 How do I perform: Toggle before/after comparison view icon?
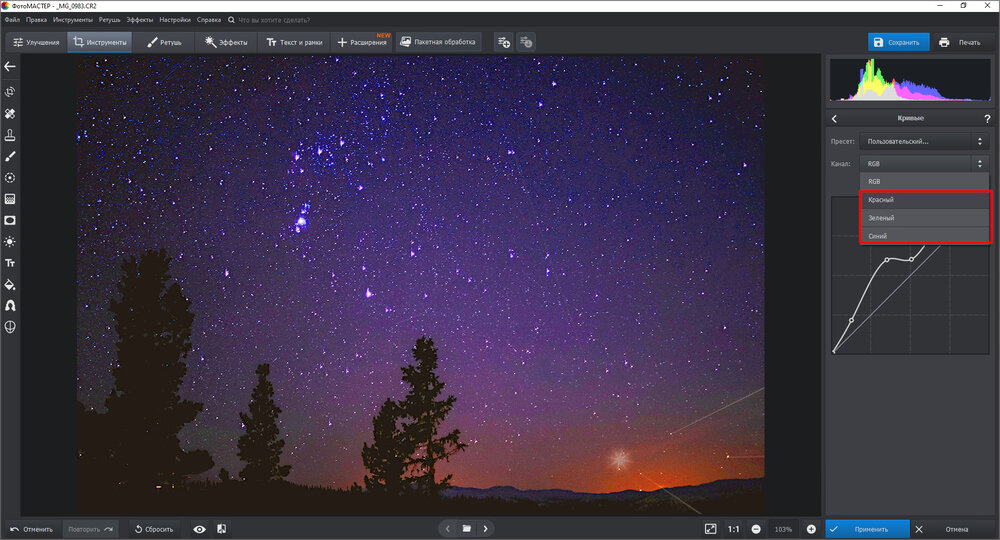point(221,529)
